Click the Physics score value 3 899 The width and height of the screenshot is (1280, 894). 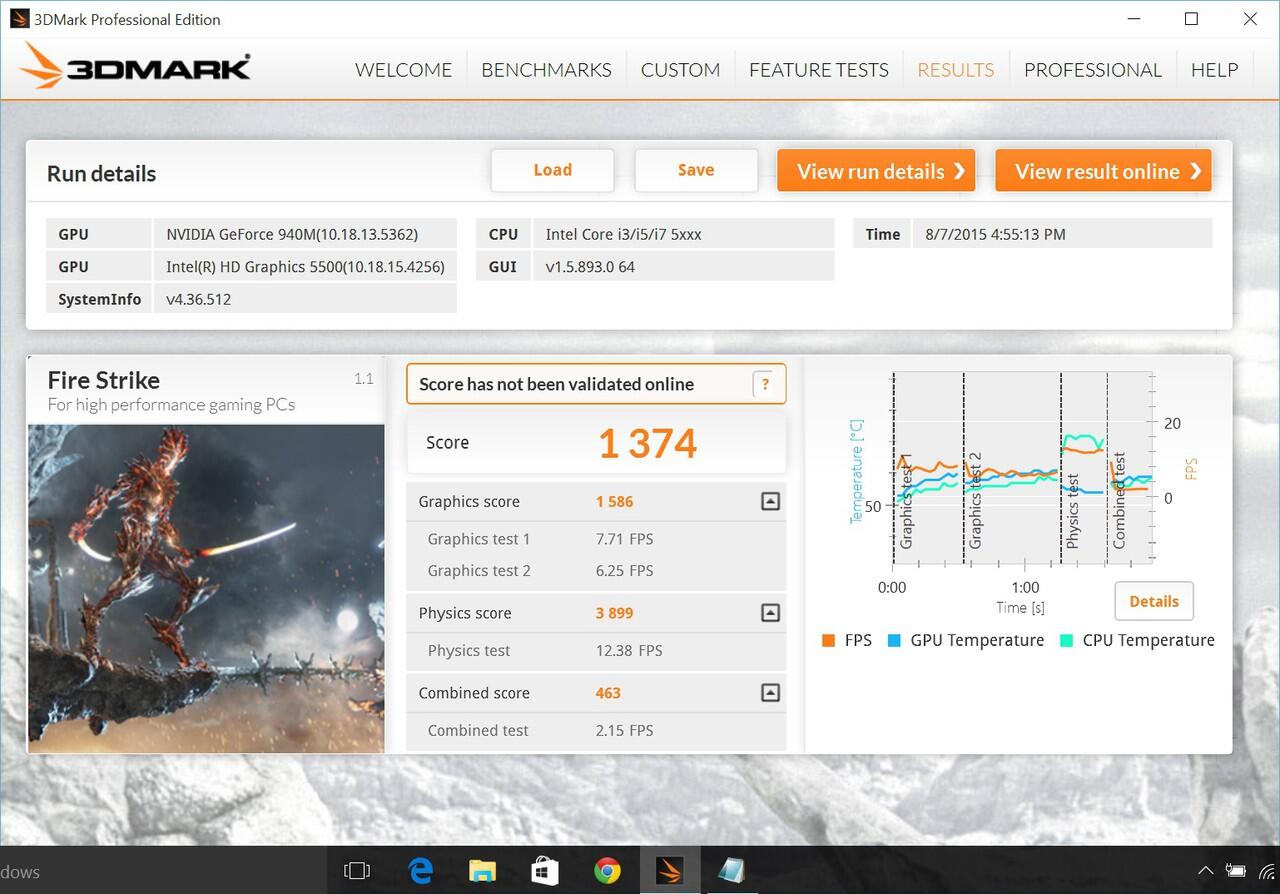pos(614,613)
